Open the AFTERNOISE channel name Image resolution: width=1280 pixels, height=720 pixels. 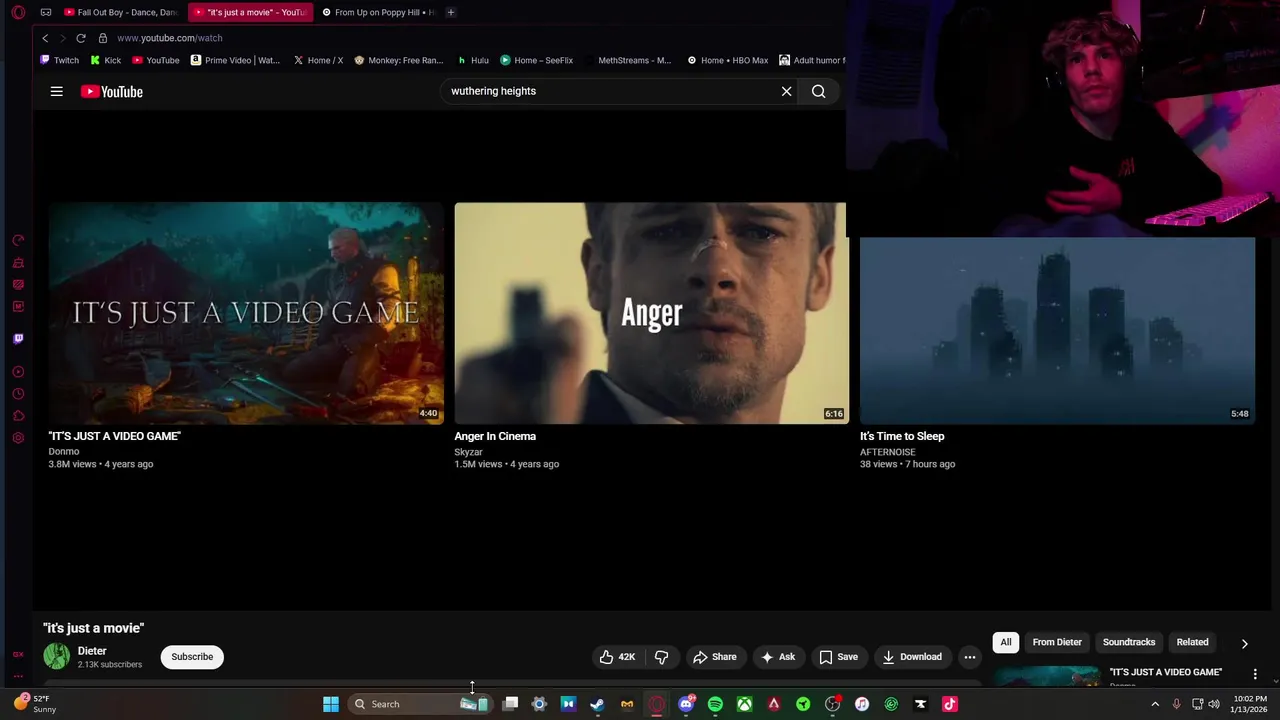(x=888, y=452)
